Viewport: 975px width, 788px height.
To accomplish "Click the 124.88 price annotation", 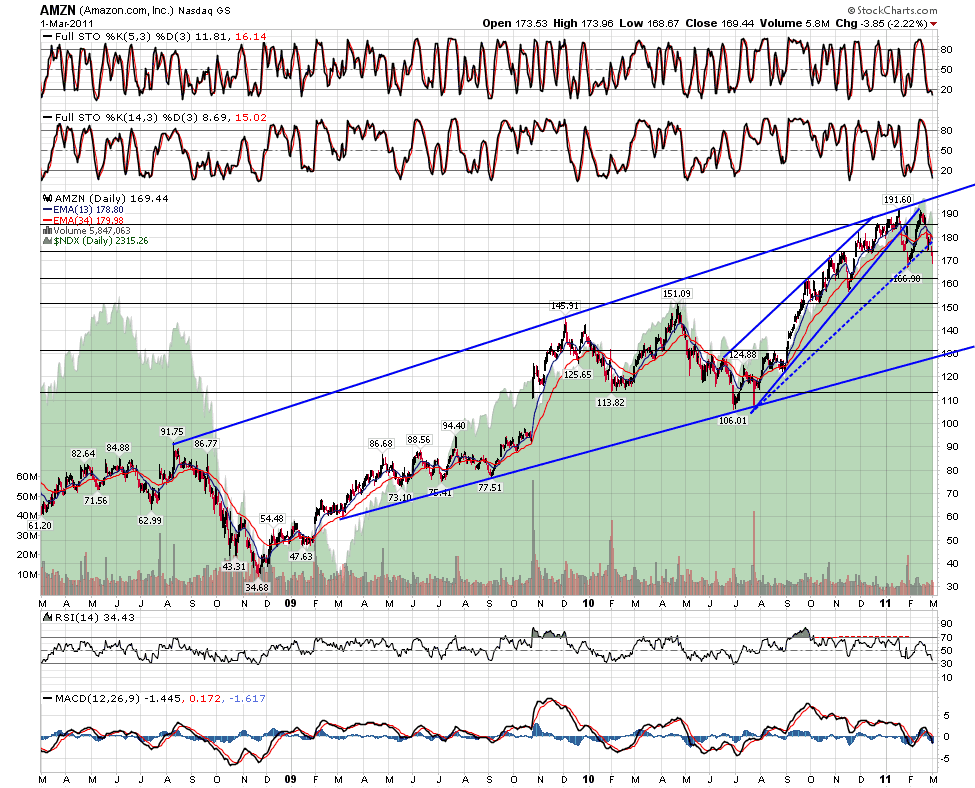I will (x=742, y=355).
